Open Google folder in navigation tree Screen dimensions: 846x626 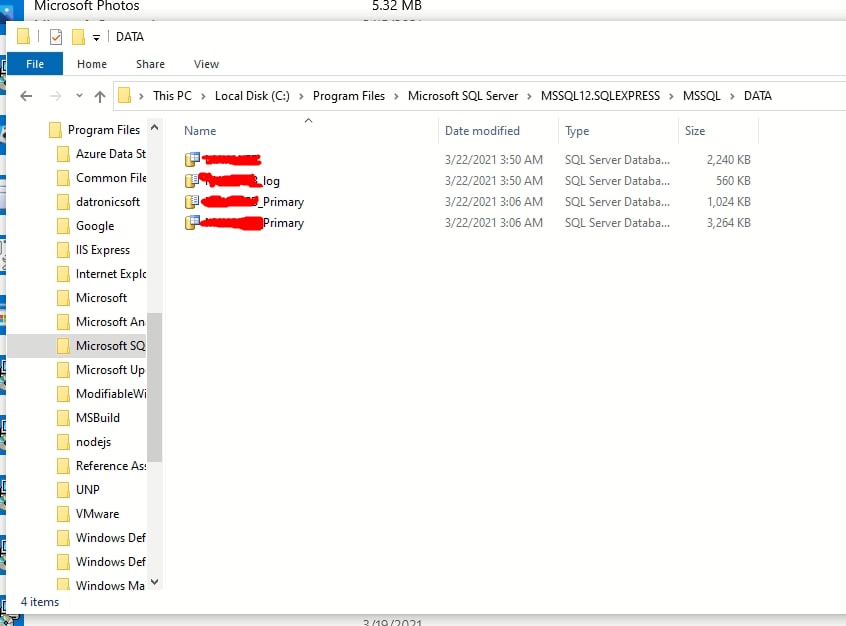click(95, 226)
